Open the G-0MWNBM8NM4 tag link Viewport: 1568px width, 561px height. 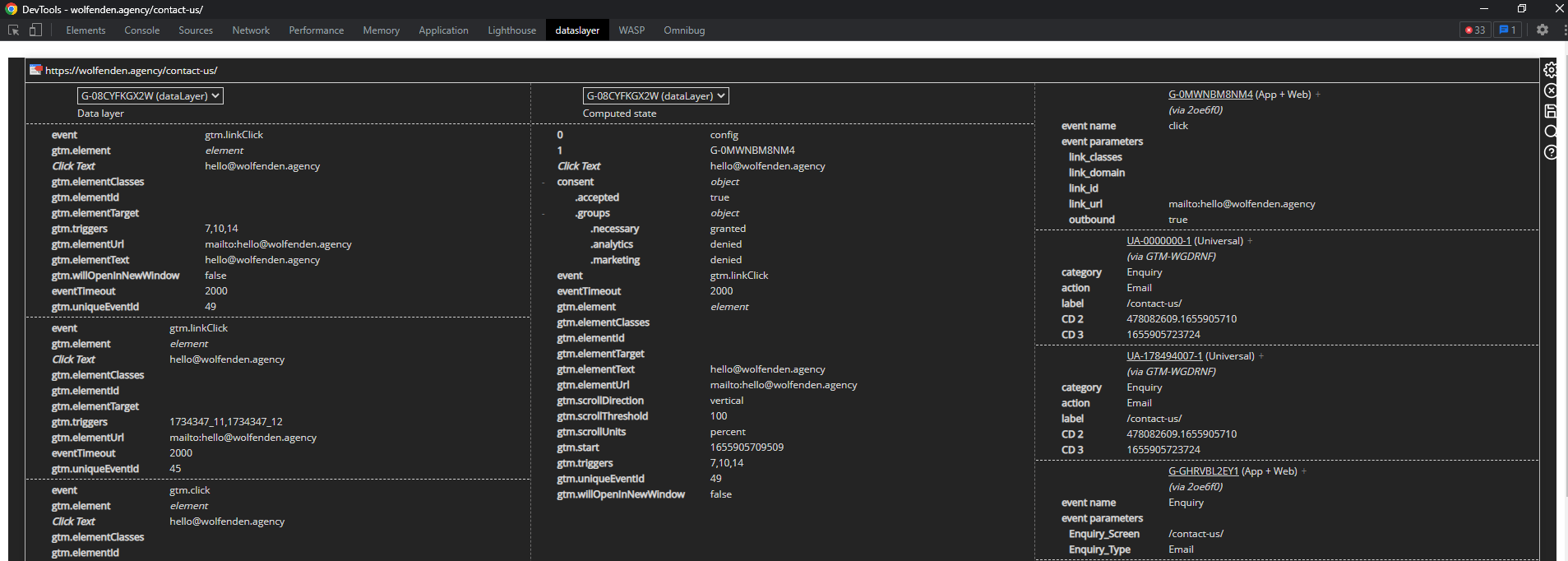point(1210,95)
